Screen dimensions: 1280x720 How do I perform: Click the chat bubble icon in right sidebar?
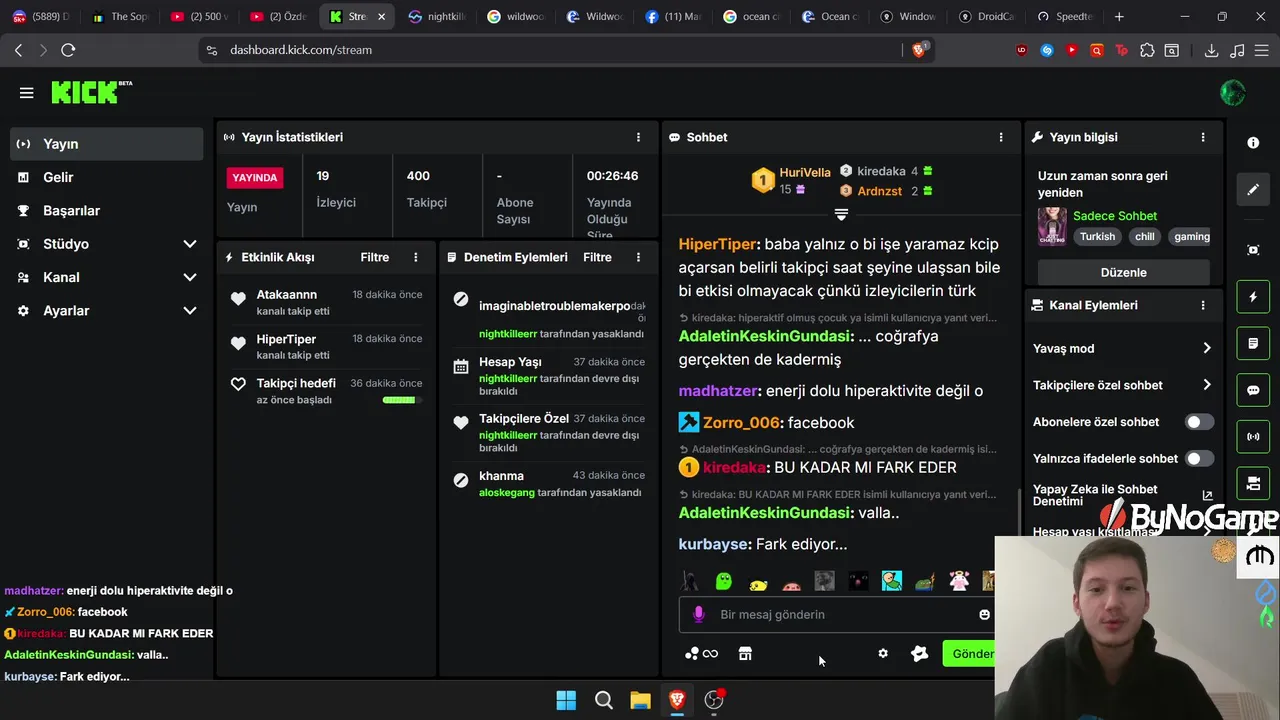pos(1253,391)
